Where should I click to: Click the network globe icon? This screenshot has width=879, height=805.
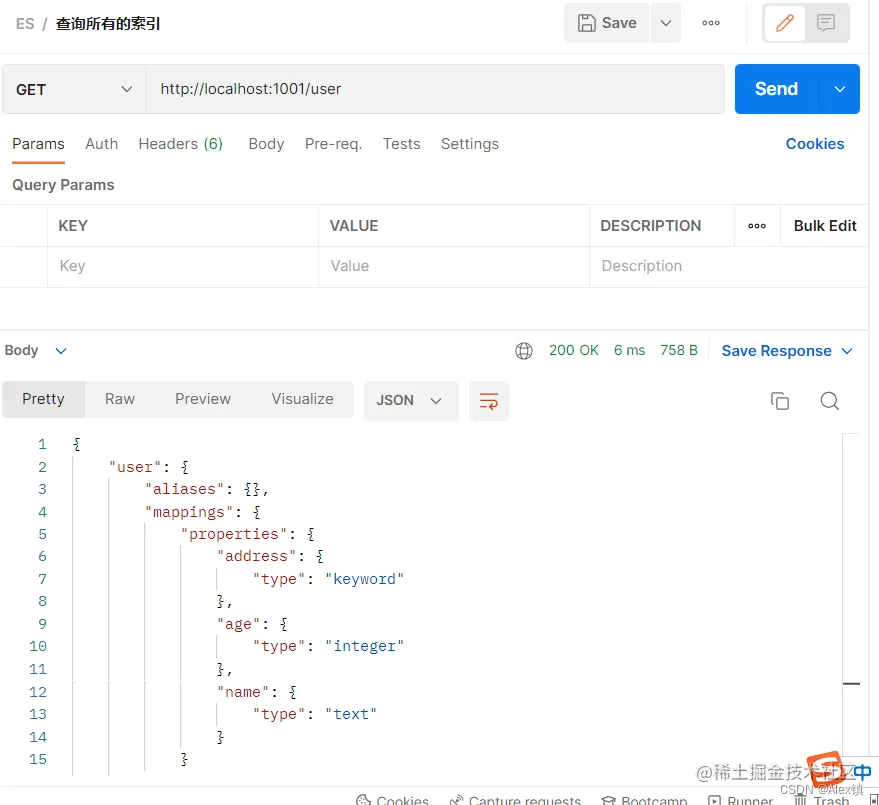(524, 351)
